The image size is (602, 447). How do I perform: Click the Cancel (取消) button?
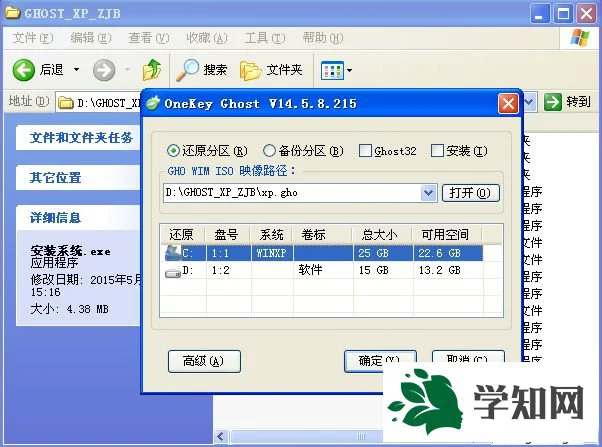tap(468, 356)
